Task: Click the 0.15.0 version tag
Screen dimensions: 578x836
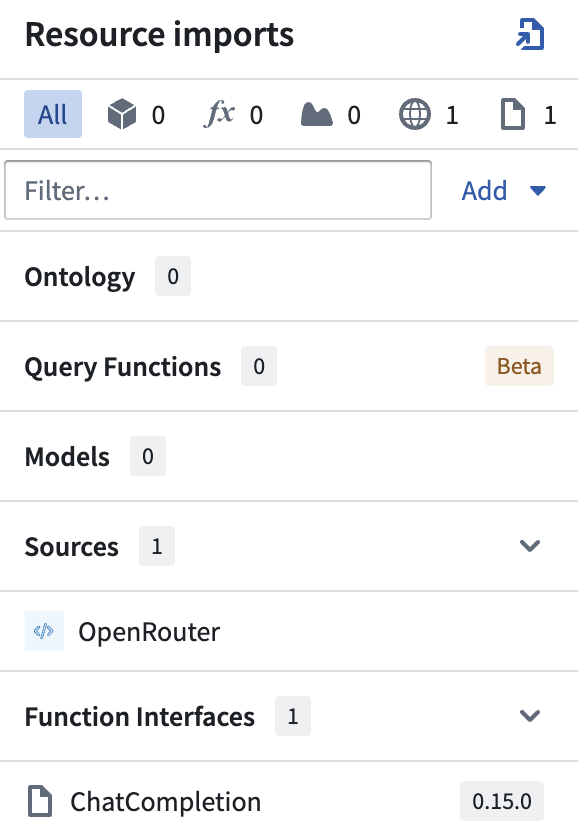Action: [502, 801]
